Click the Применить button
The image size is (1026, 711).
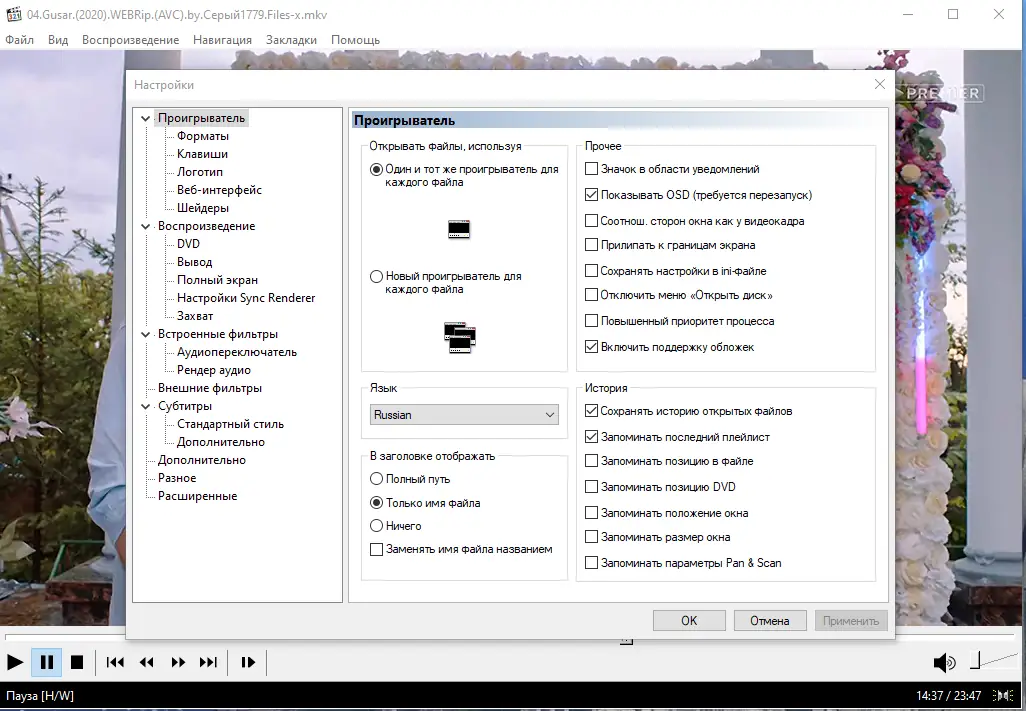coord(851,621)
